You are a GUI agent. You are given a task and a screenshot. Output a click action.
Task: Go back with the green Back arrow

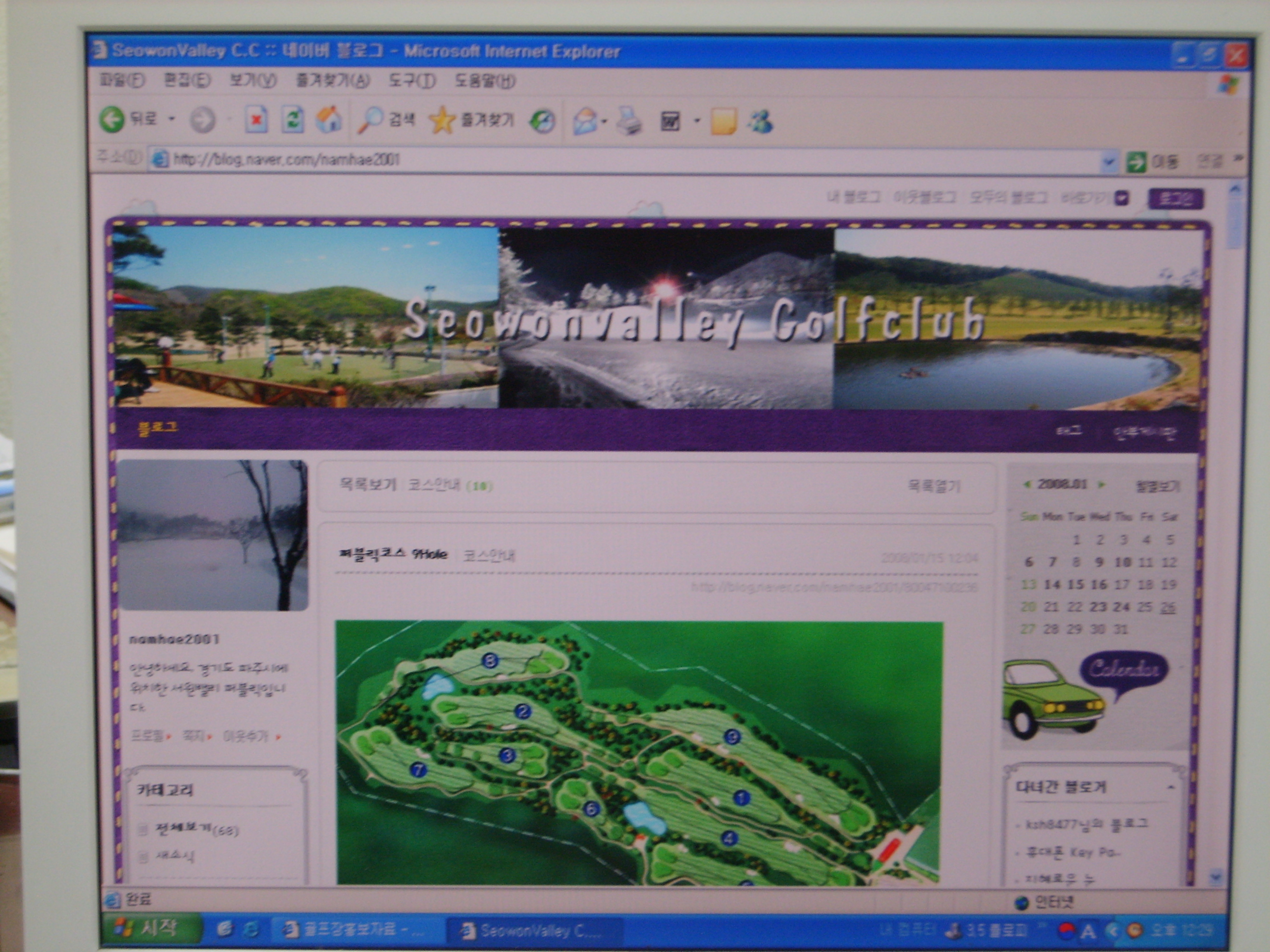click(112, 120)
